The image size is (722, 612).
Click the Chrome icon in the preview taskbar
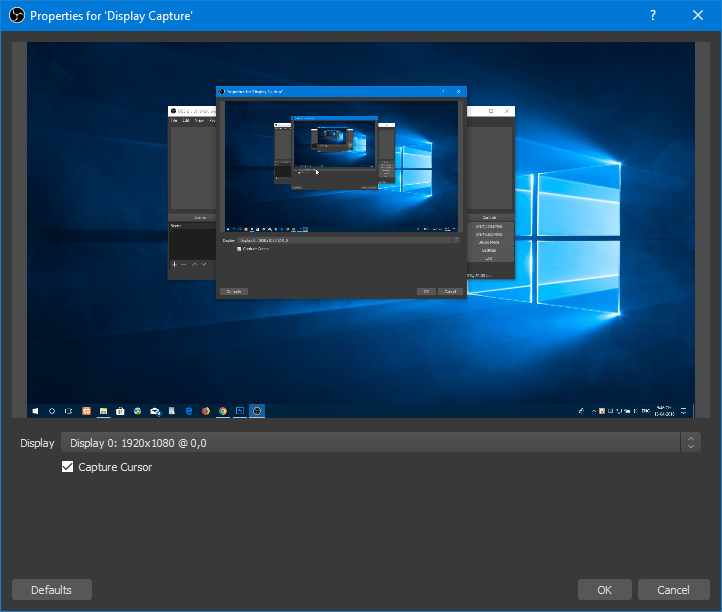(x=223, y=410)
